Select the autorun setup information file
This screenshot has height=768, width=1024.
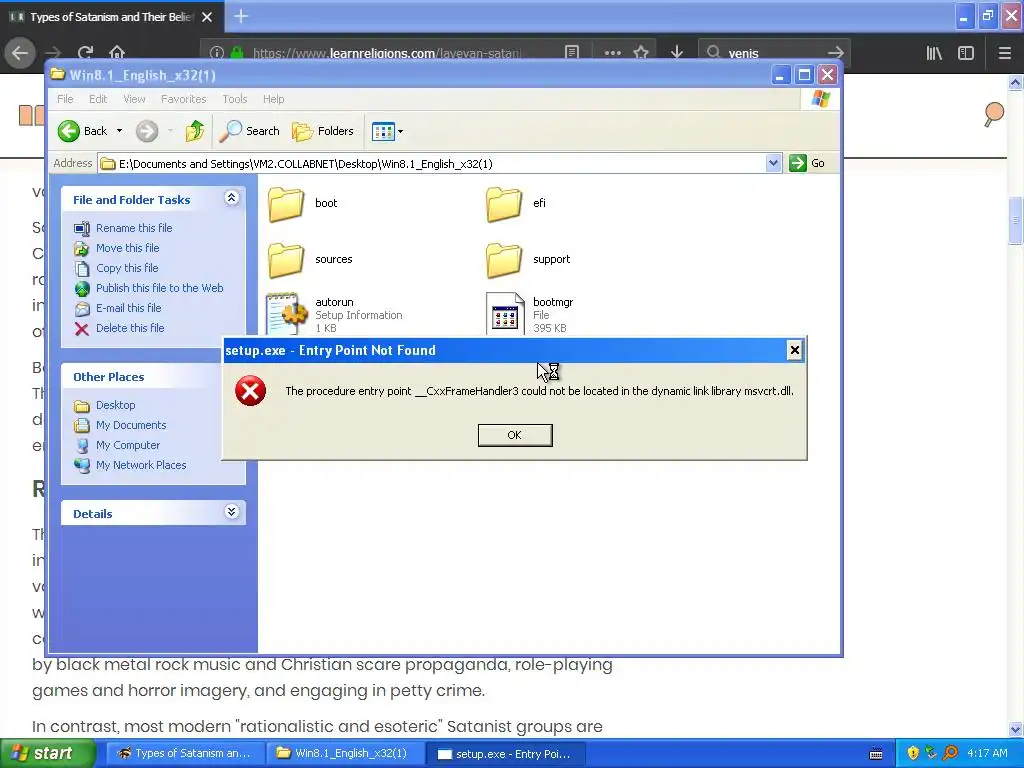coord(286,314)
